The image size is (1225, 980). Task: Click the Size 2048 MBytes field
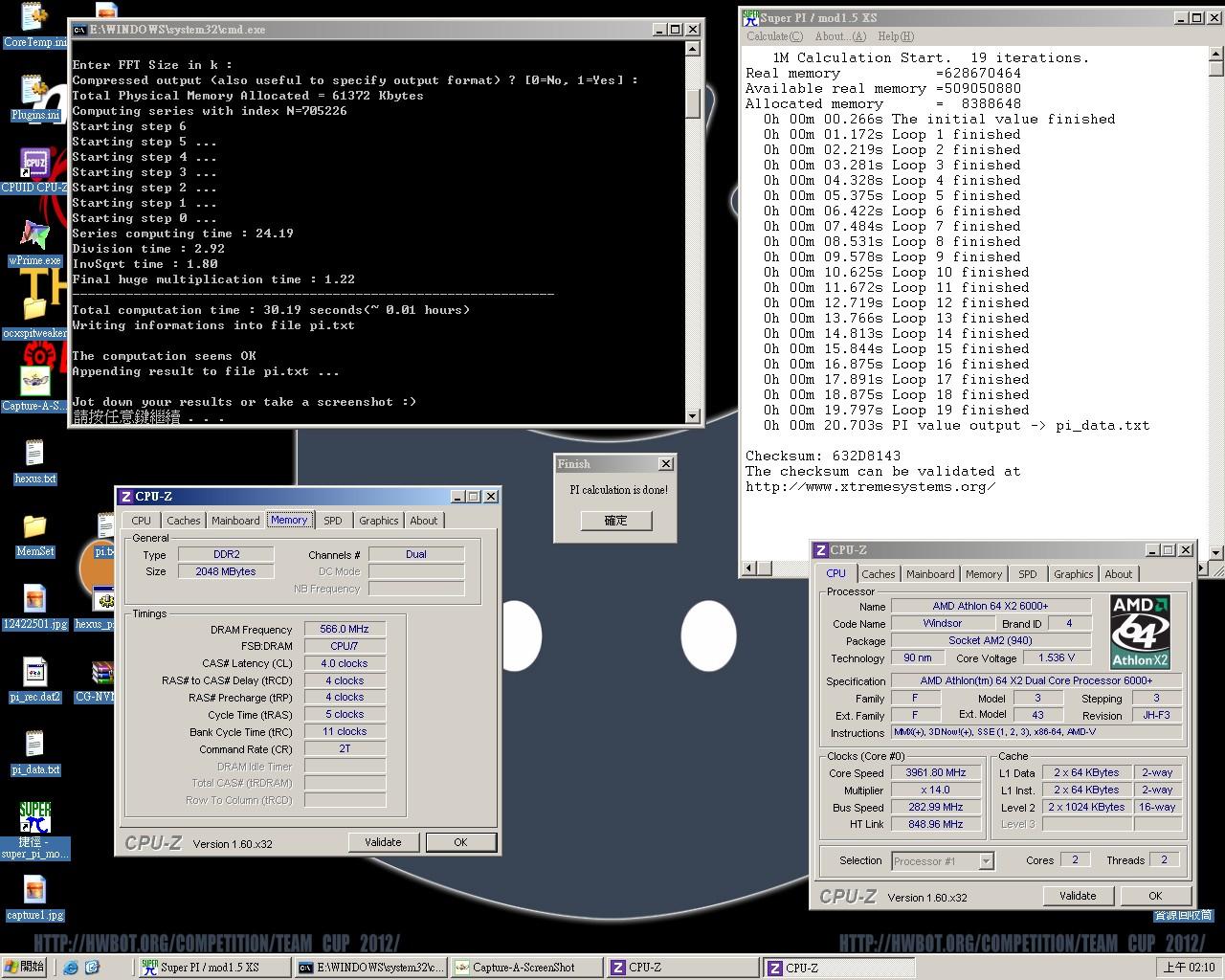[226, 571]
